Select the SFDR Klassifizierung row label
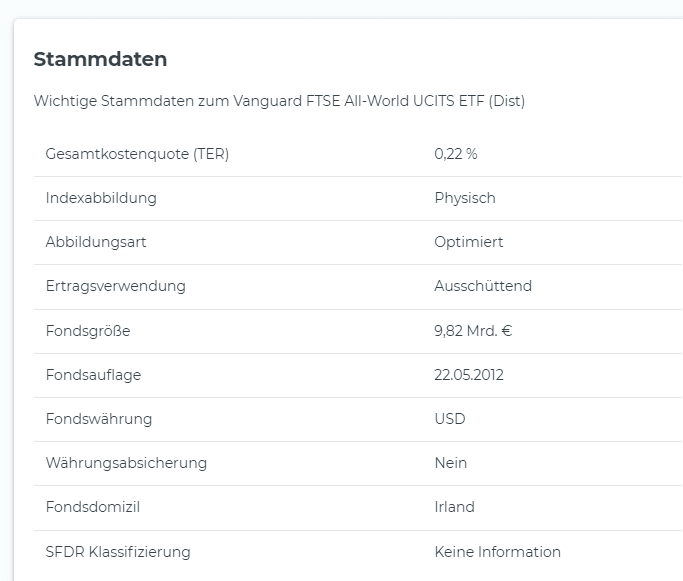Image resolution: width=683 pixels, height=581 pixels. (x=118, y=552)
